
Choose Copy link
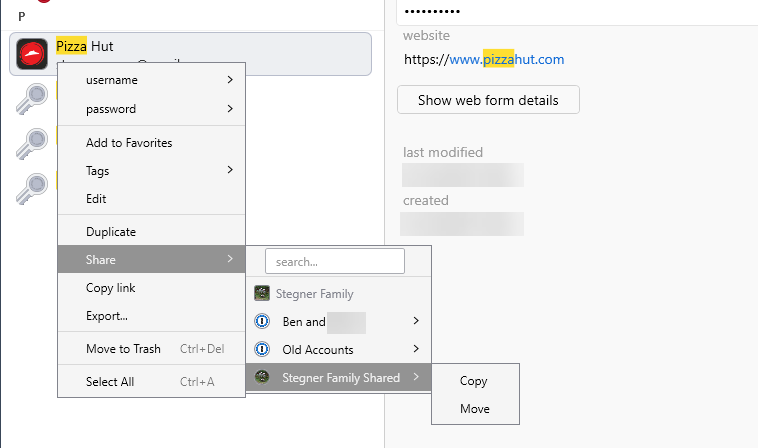(151, 288)
